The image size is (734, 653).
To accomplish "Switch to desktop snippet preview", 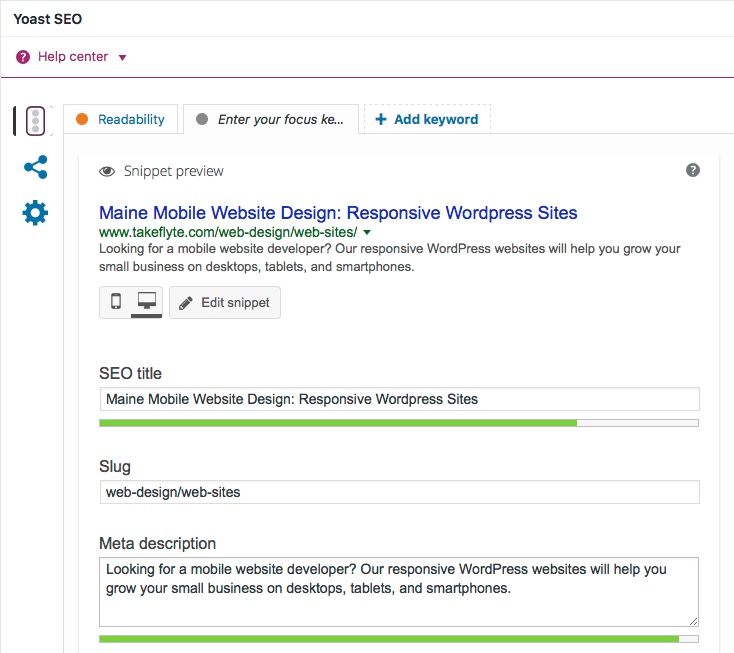I will pos(147,301).
